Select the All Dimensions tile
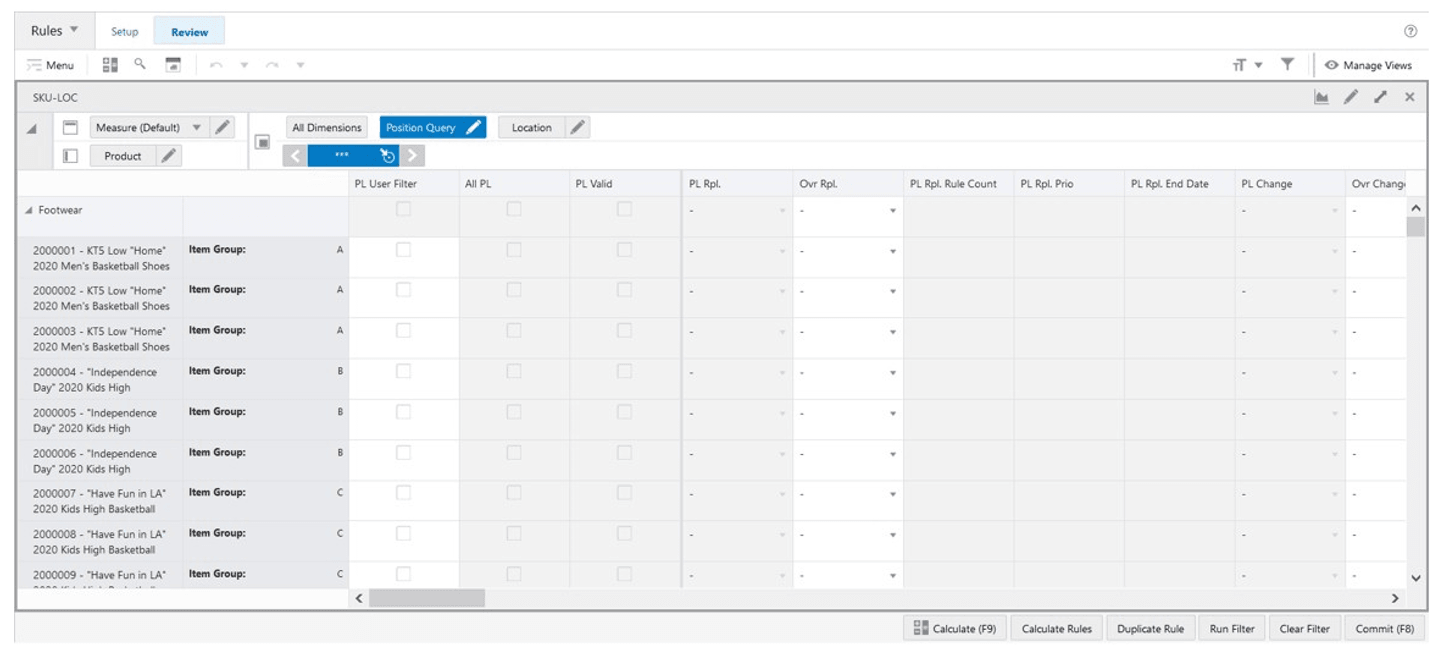This screenshot has width=1435, height=652. click(x=327, y=127)
